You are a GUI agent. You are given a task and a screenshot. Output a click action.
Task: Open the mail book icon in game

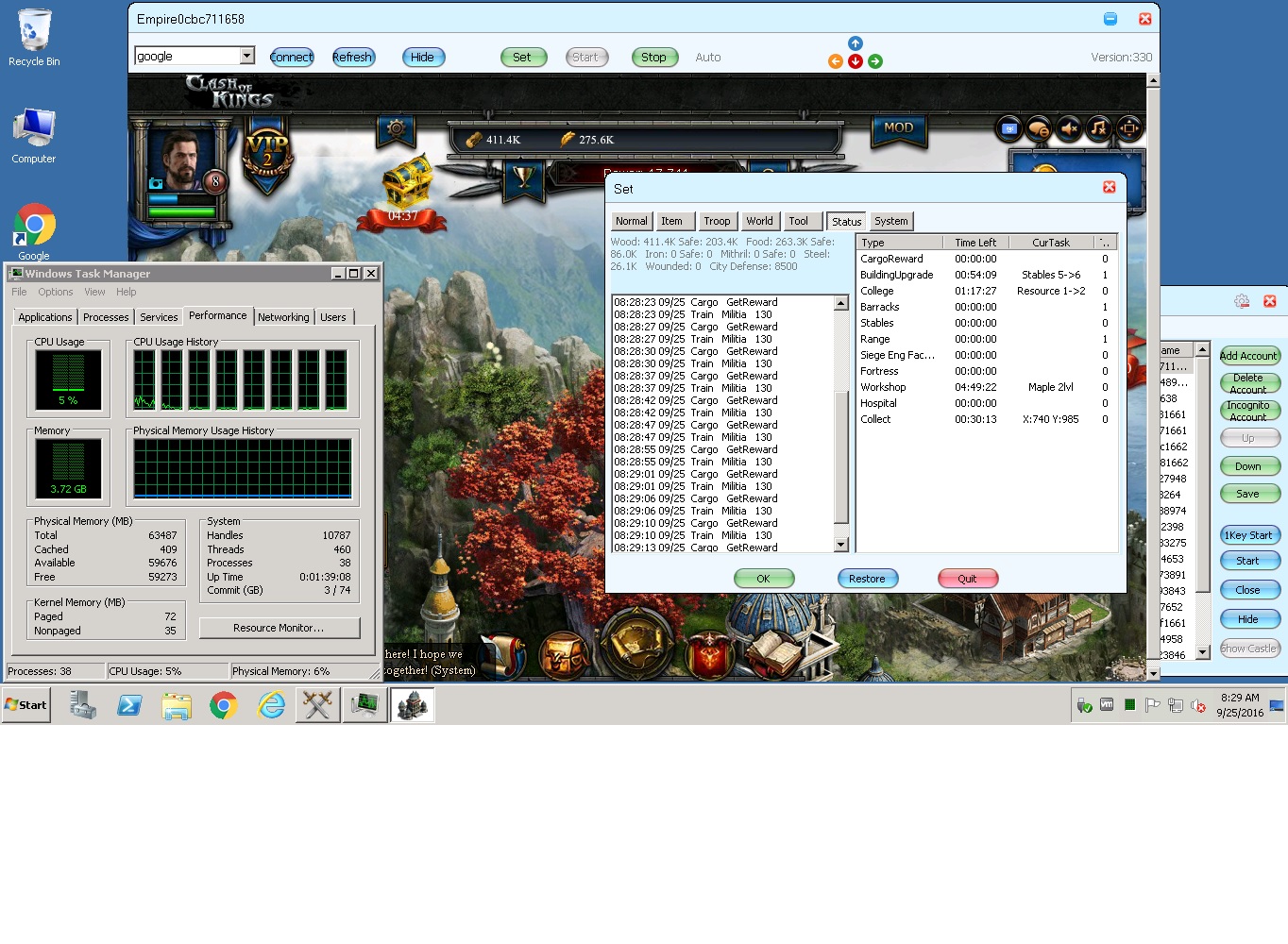click(777, 654)
